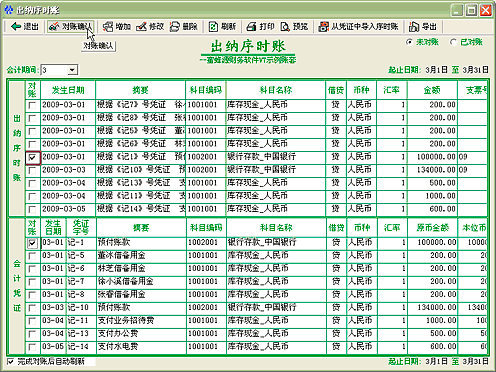Click the 凭证字号 column header
The width and height of the screenshot is (496, 372).
click(81, 228)
